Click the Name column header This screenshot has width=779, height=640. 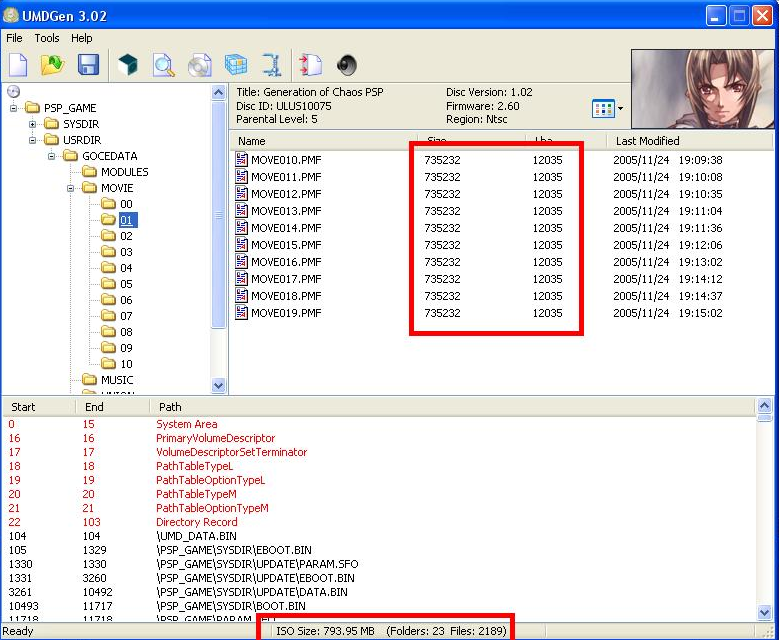(252, 141)
